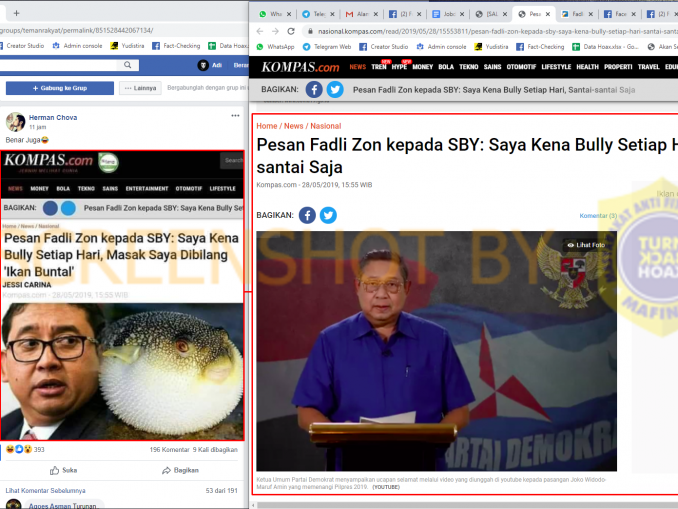Open the PROPERTI menu on Kompas
The height and width of the screenshot is (509, 678).
(x=618, y=67)
